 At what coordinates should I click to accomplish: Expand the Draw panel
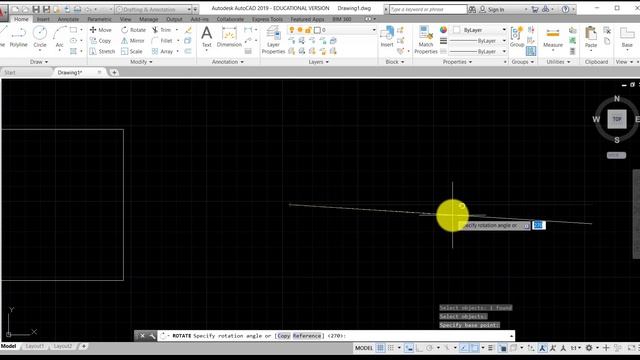(x=39, y=62)
